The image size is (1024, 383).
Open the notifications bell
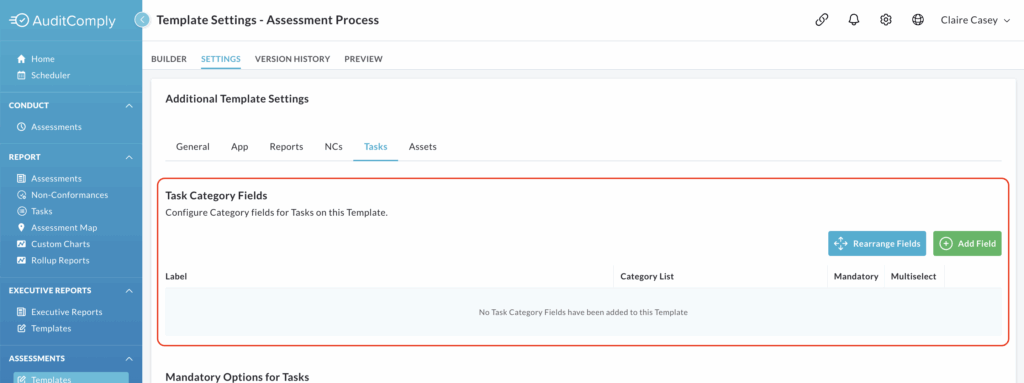(x=854, y=20)
